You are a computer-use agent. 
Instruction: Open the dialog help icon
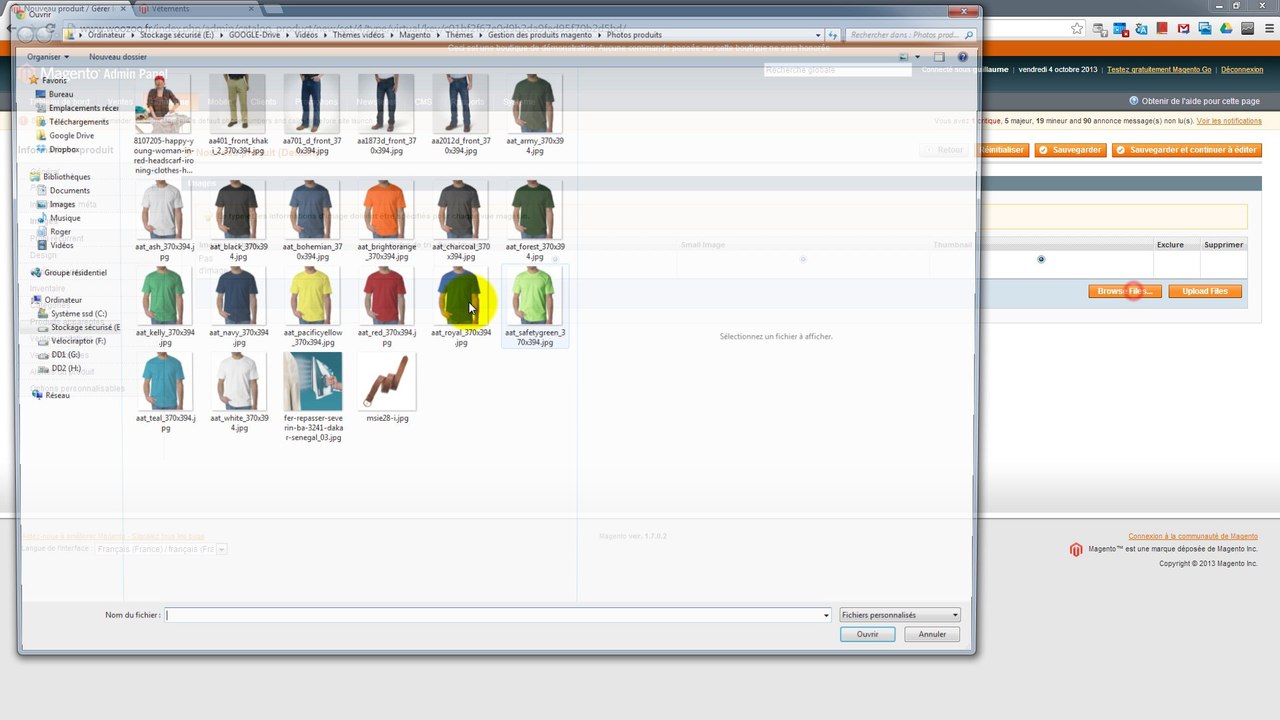pyautogui.click(x=963, y=57)
